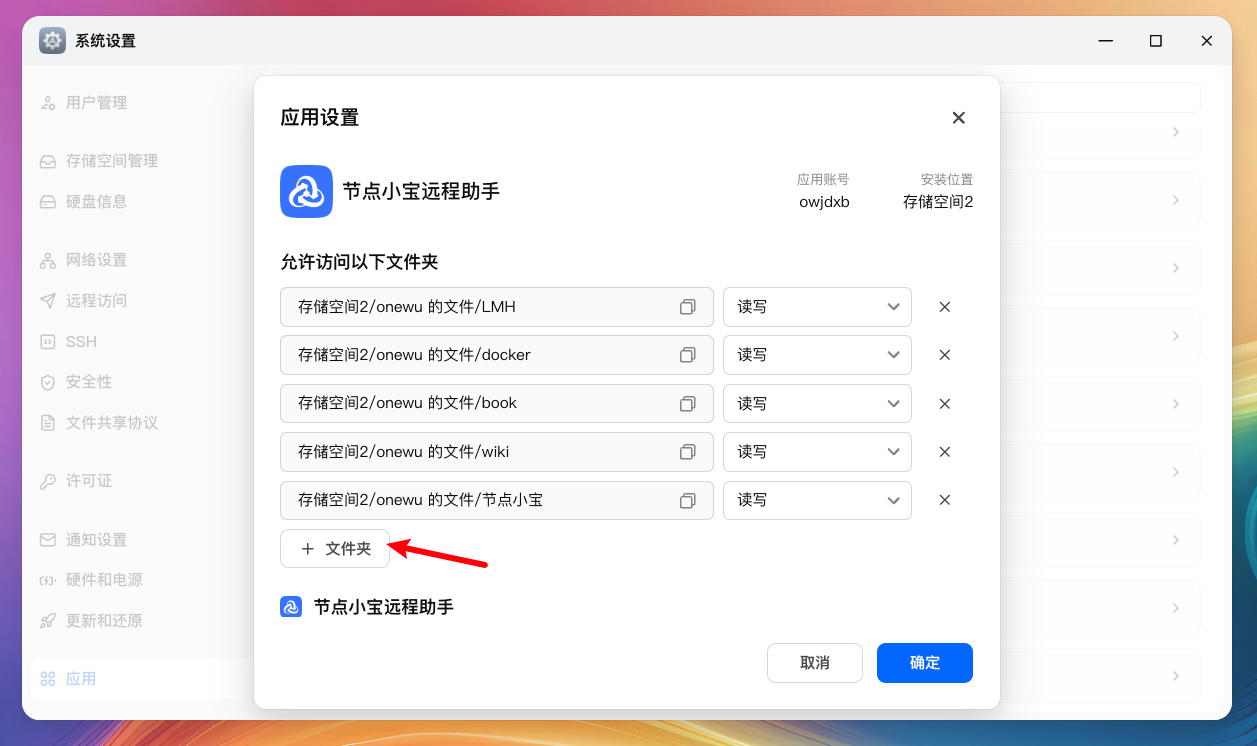Open permission dropdown for 节点小宝 folder

click(817, 500)
